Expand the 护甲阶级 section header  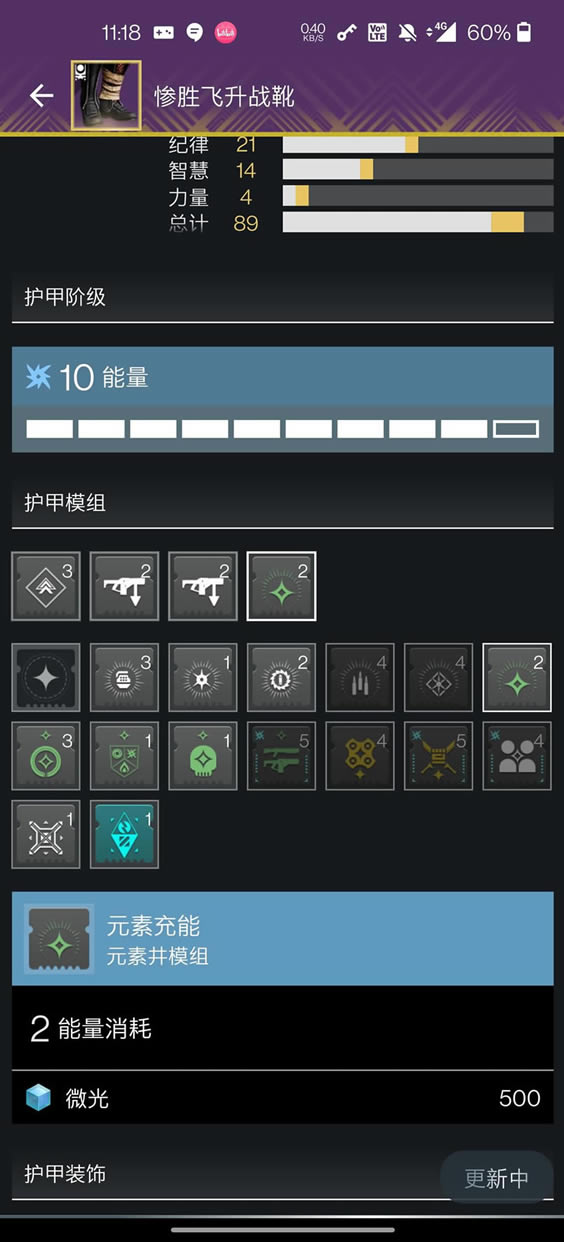coord(282,298)
